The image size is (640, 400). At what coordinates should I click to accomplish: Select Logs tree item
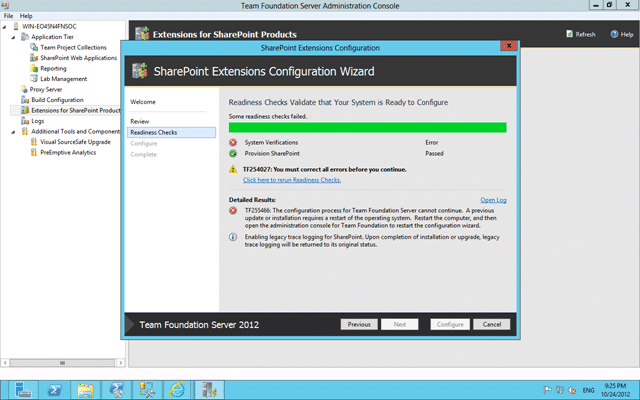coord(38,121)
